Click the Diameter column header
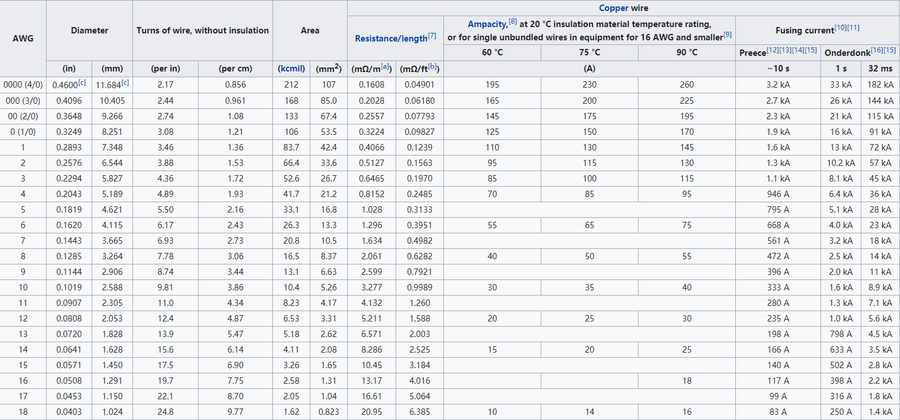Viewport: 900px width, 420px height. (90, 30)
